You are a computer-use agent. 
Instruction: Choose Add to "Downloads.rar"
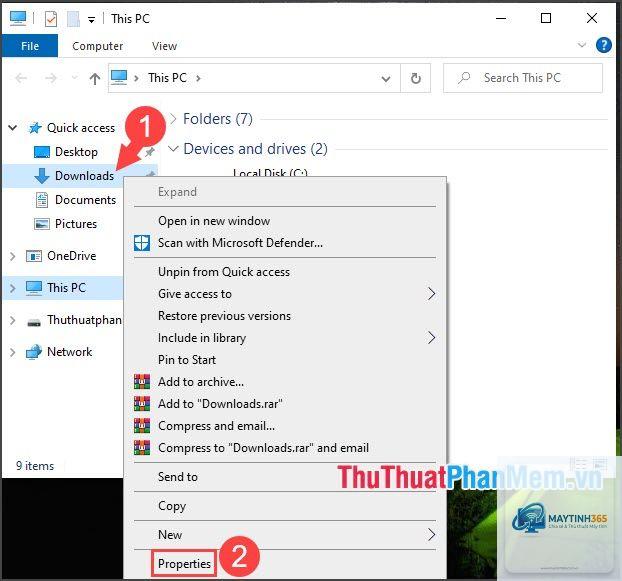pos(285,404)
